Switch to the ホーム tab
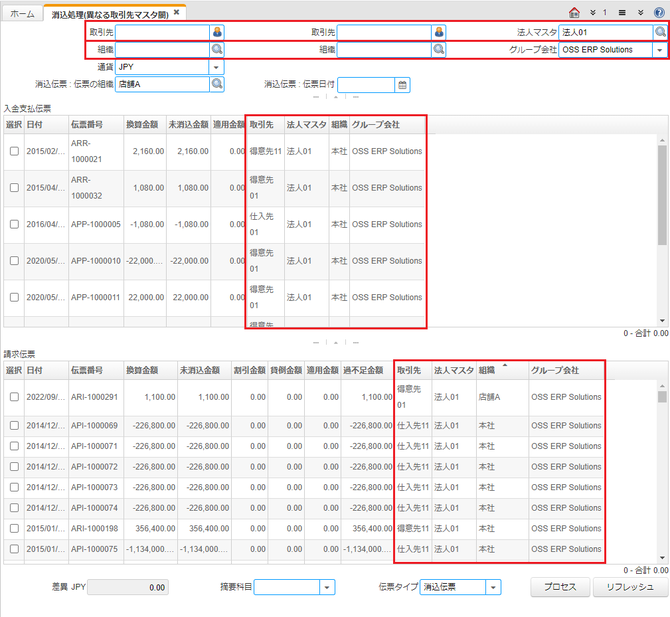 click(x=22, y=14)
